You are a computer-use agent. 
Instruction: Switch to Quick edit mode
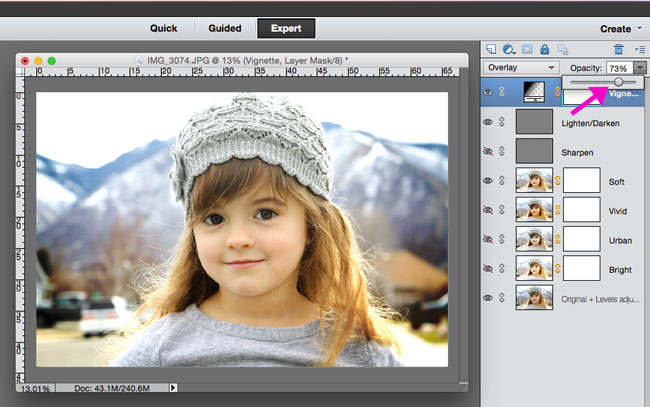point(163,28)
